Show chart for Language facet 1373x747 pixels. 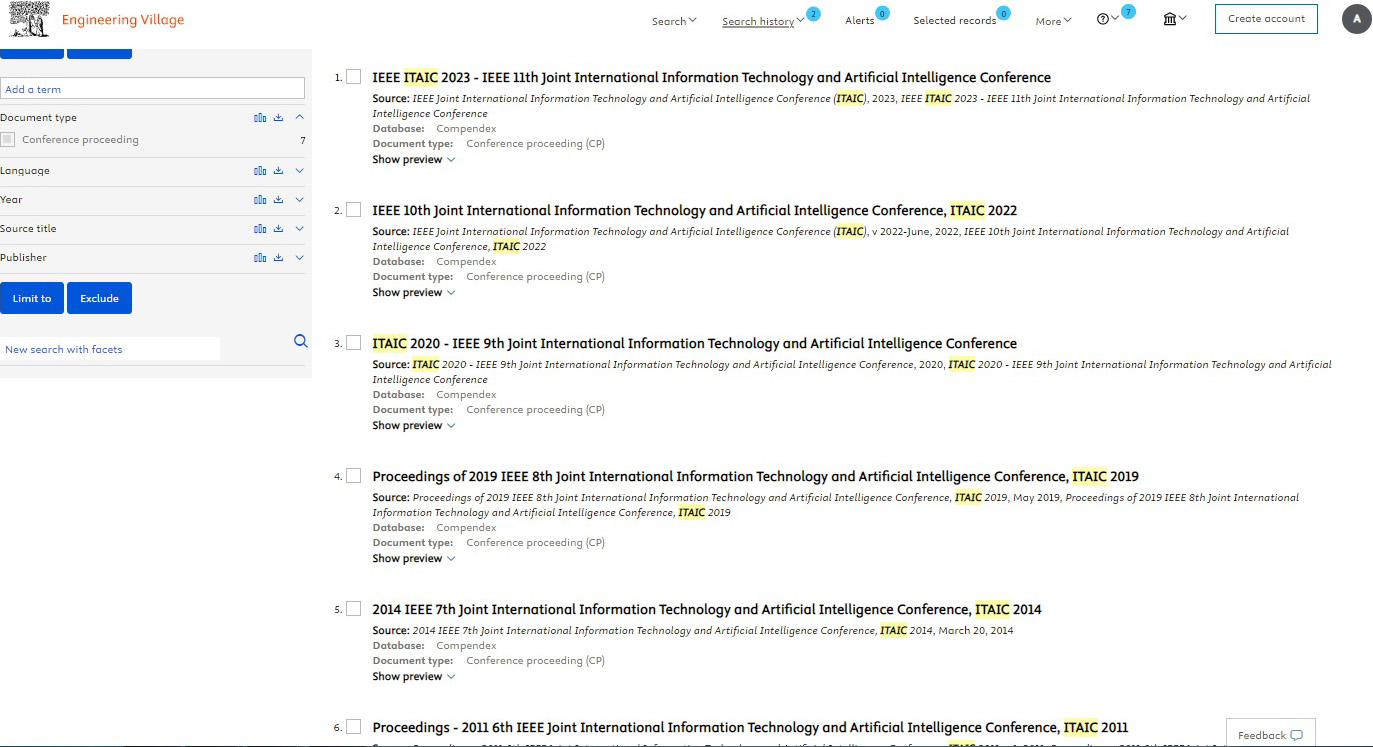pyautogui.click(x=260, y=171)
